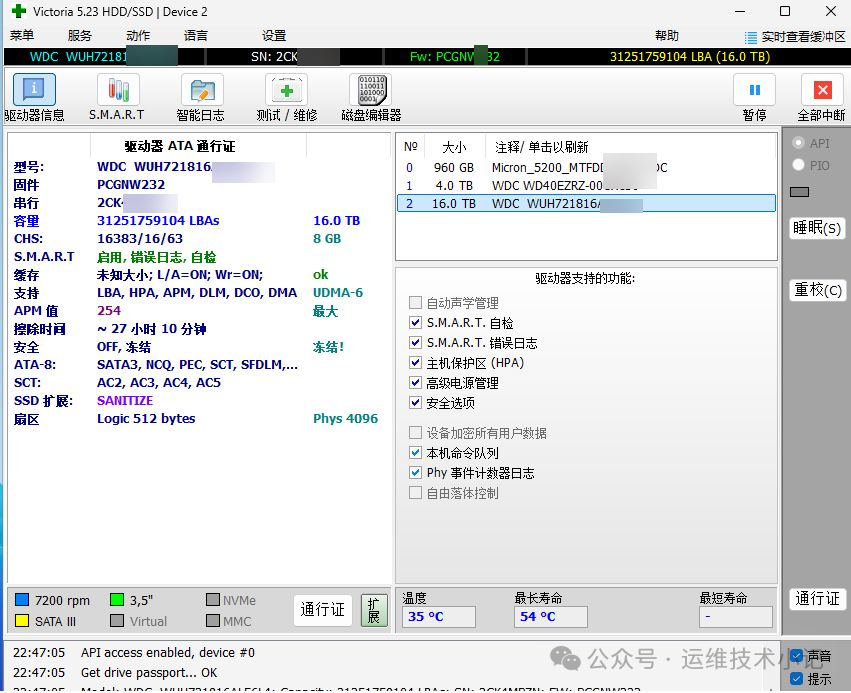
Task: Toggle the 自由落体控制 checkbox
Action: pyautogui.click(x=415, y=493)
